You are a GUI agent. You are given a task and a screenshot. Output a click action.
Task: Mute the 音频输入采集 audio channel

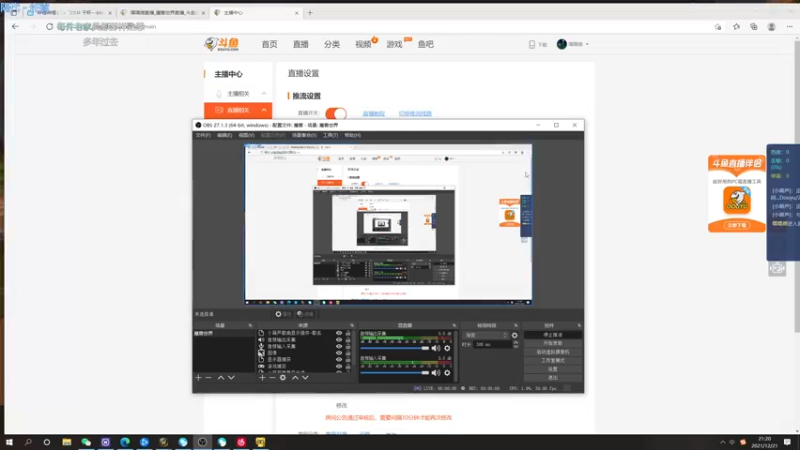(x=436, y=373)
